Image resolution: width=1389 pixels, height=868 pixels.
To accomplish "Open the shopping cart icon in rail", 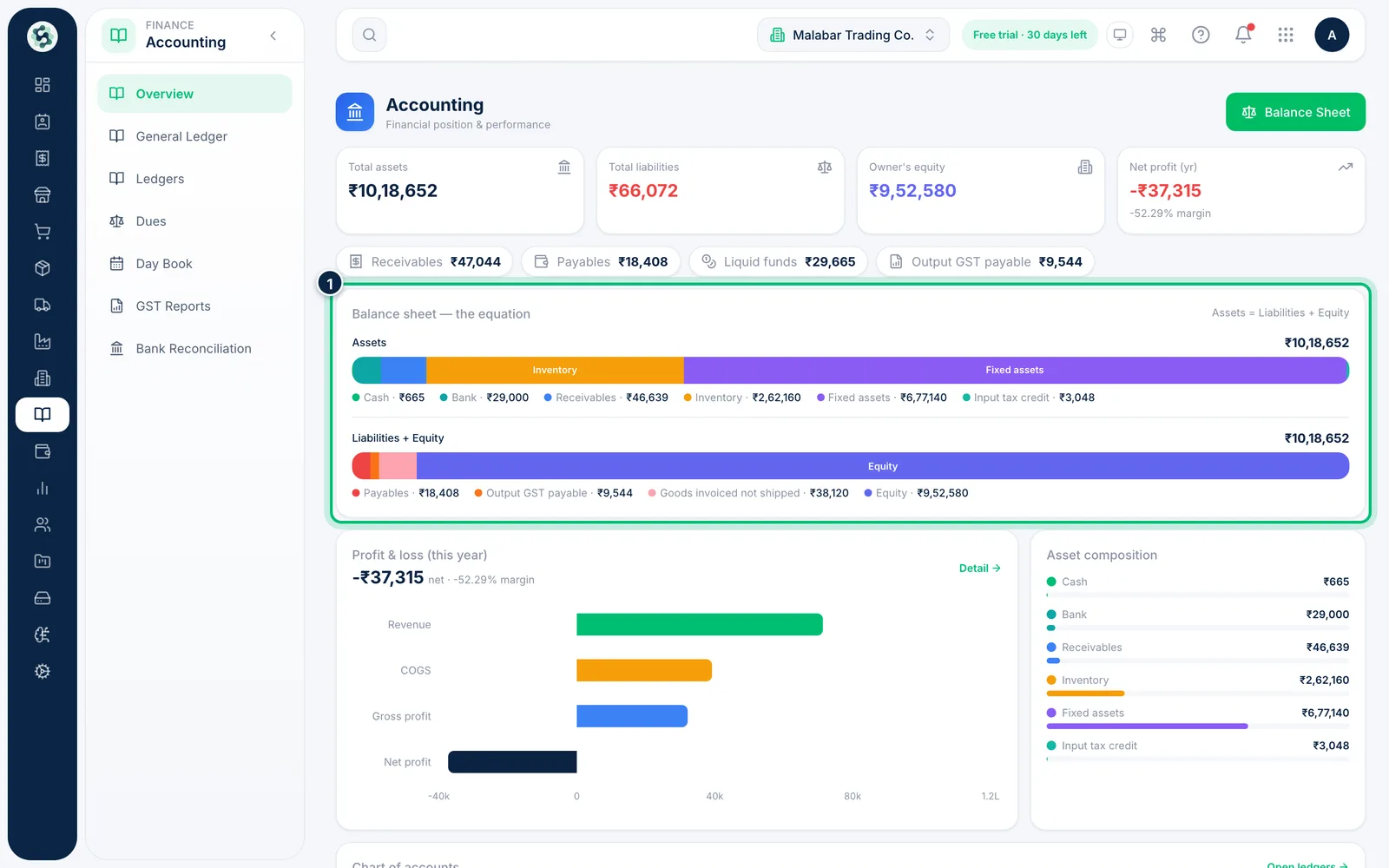I will [x=43, y=232].
